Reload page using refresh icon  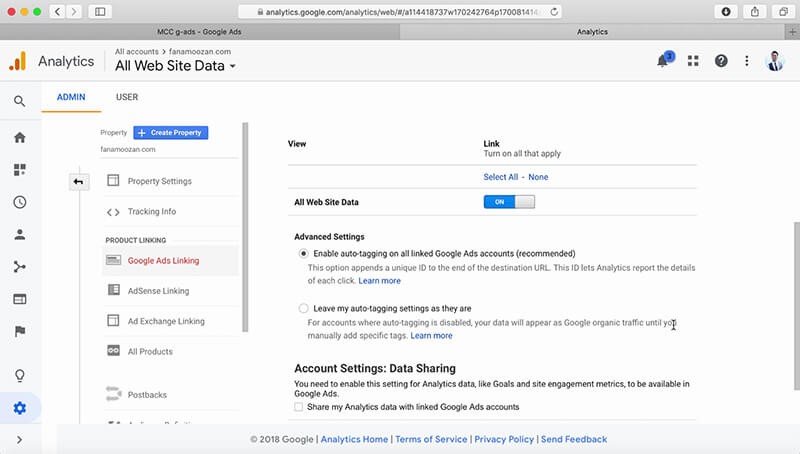pos(554,12)
